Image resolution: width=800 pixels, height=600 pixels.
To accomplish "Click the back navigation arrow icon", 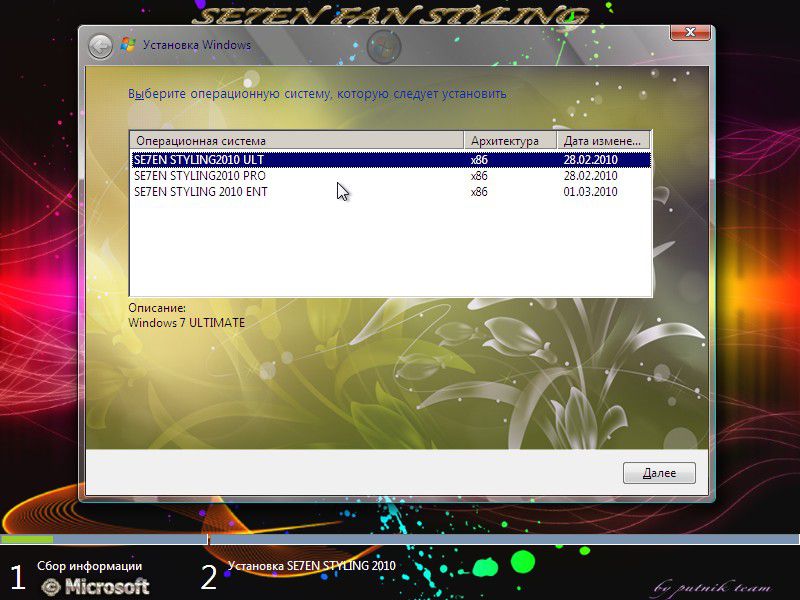I will [x=99, y=44].
